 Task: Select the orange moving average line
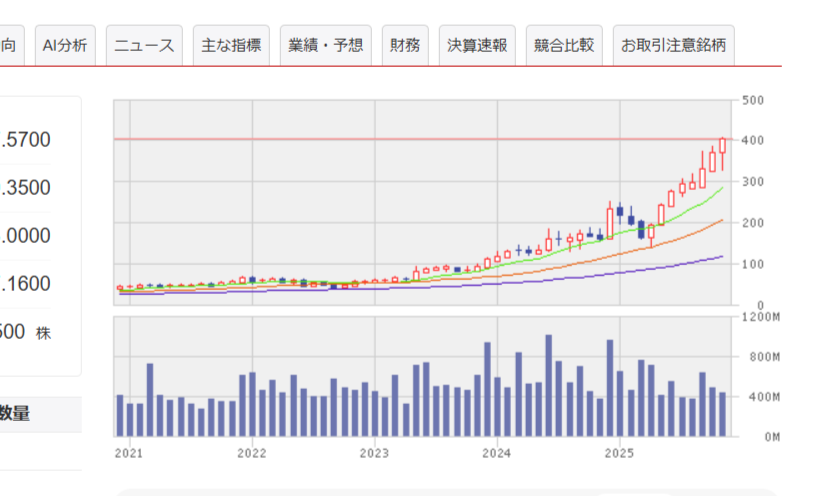(x=680, y=234)
